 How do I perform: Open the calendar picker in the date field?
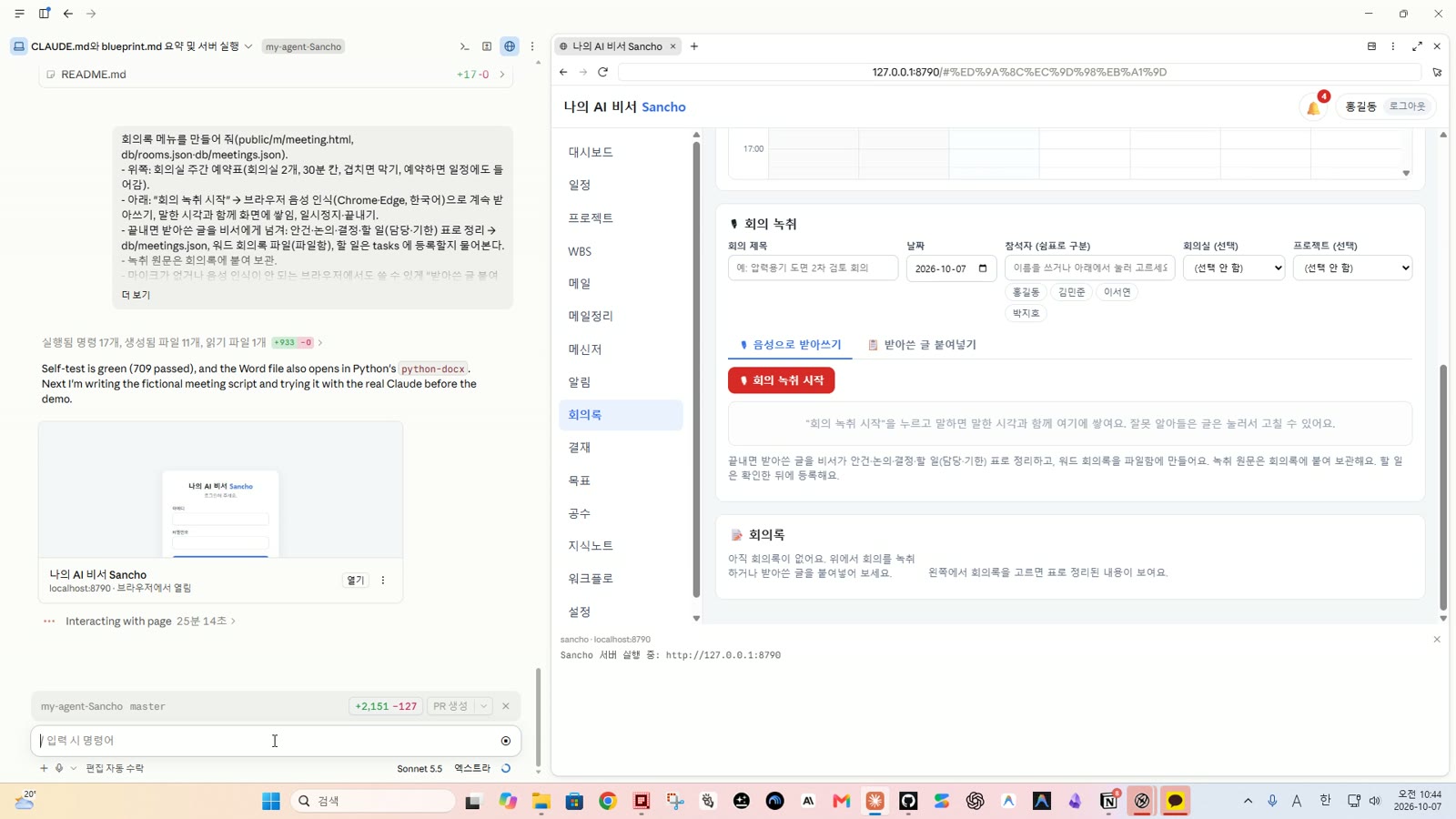pos(983,268)
